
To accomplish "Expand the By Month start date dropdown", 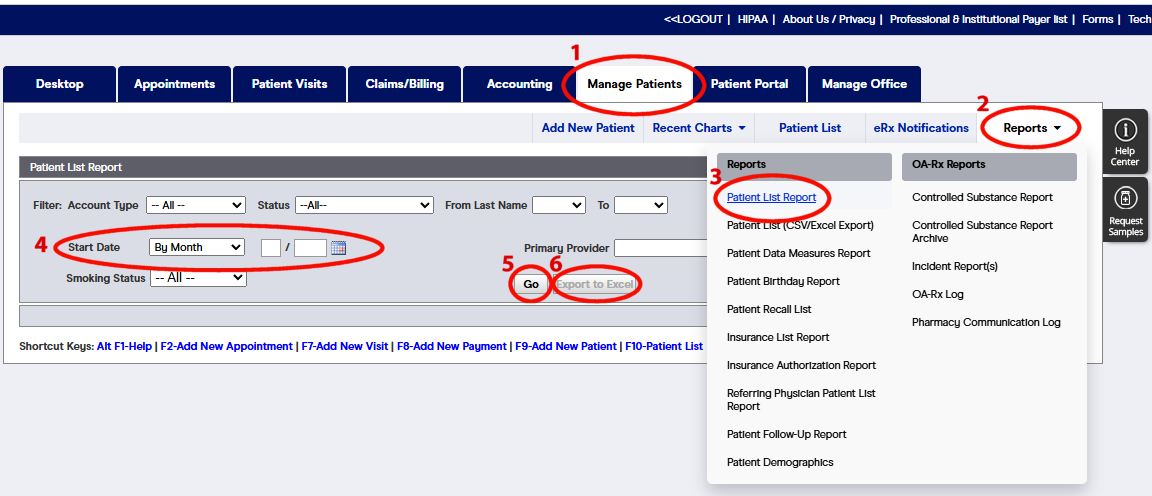I will [196, 247].
